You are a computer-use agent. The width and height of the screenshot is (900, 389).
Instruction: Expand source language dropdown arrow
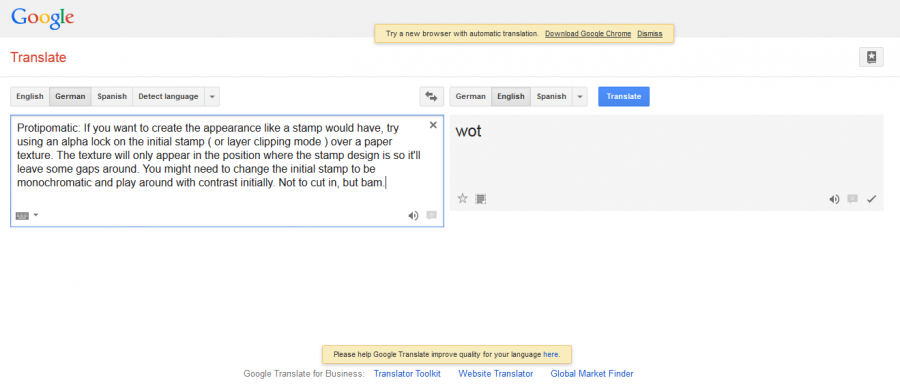point(212,96)
